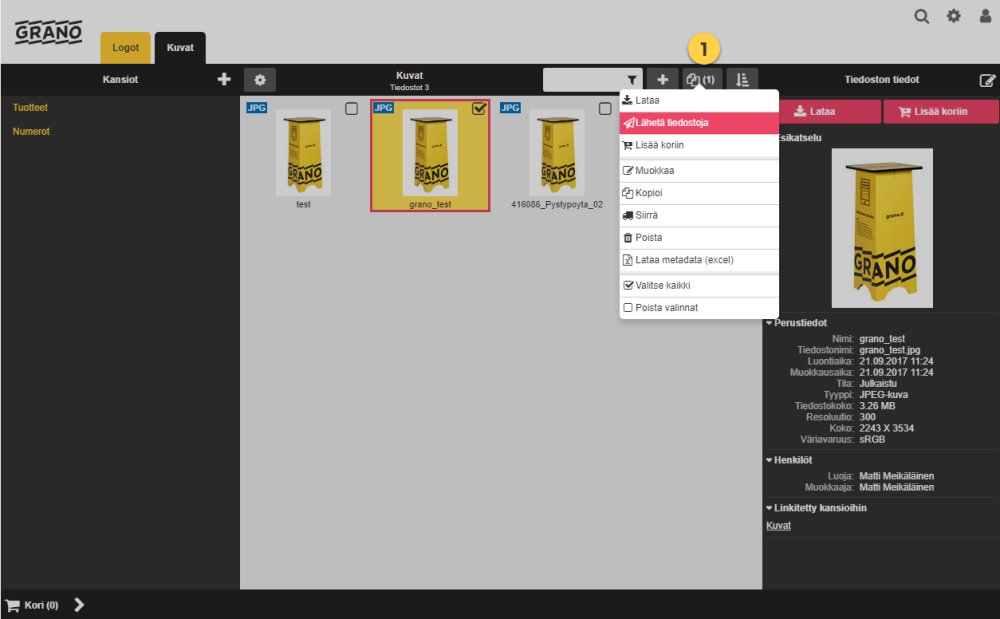Edit file info with the pencil icon
This screenshot has height=619, width=1000.
click(x=987, y=80)
